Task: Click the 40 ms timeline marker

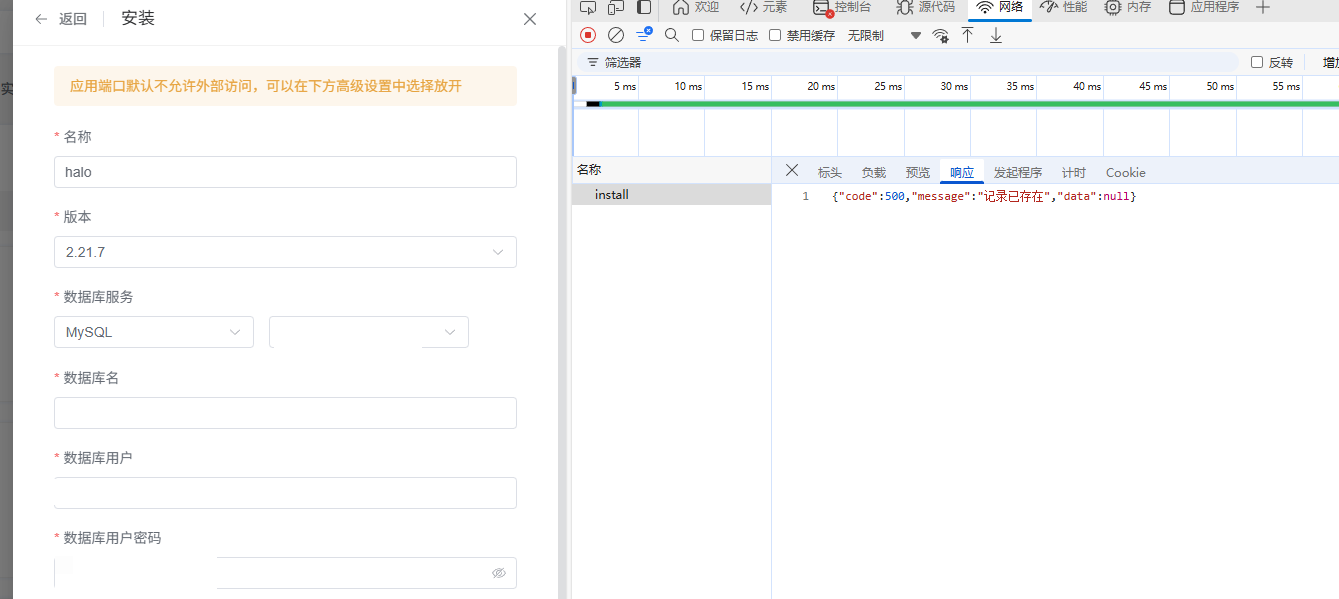Action: click(1087, 87)
